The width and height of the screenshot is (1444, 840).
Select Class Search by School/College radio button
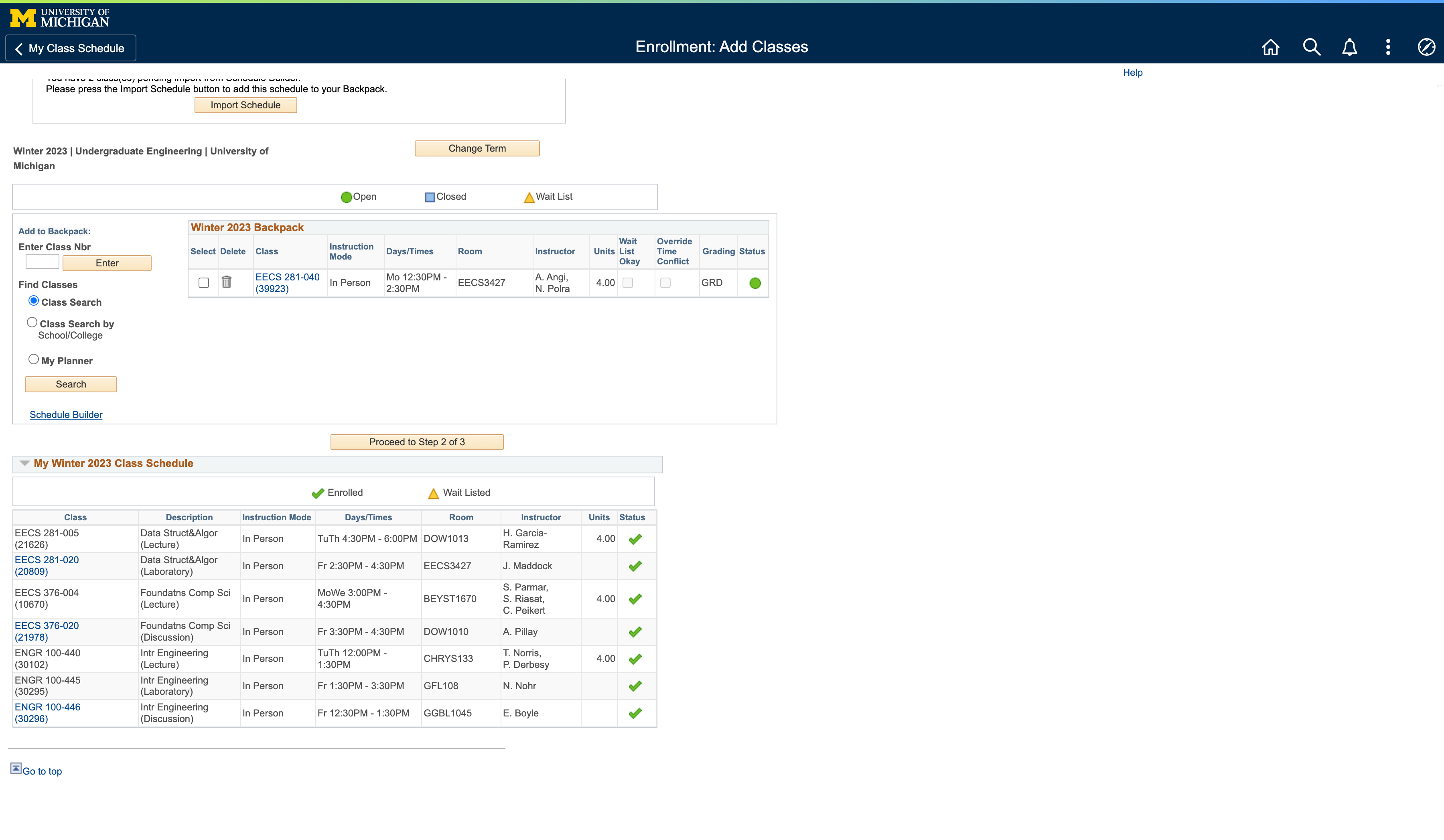point(32,322)
